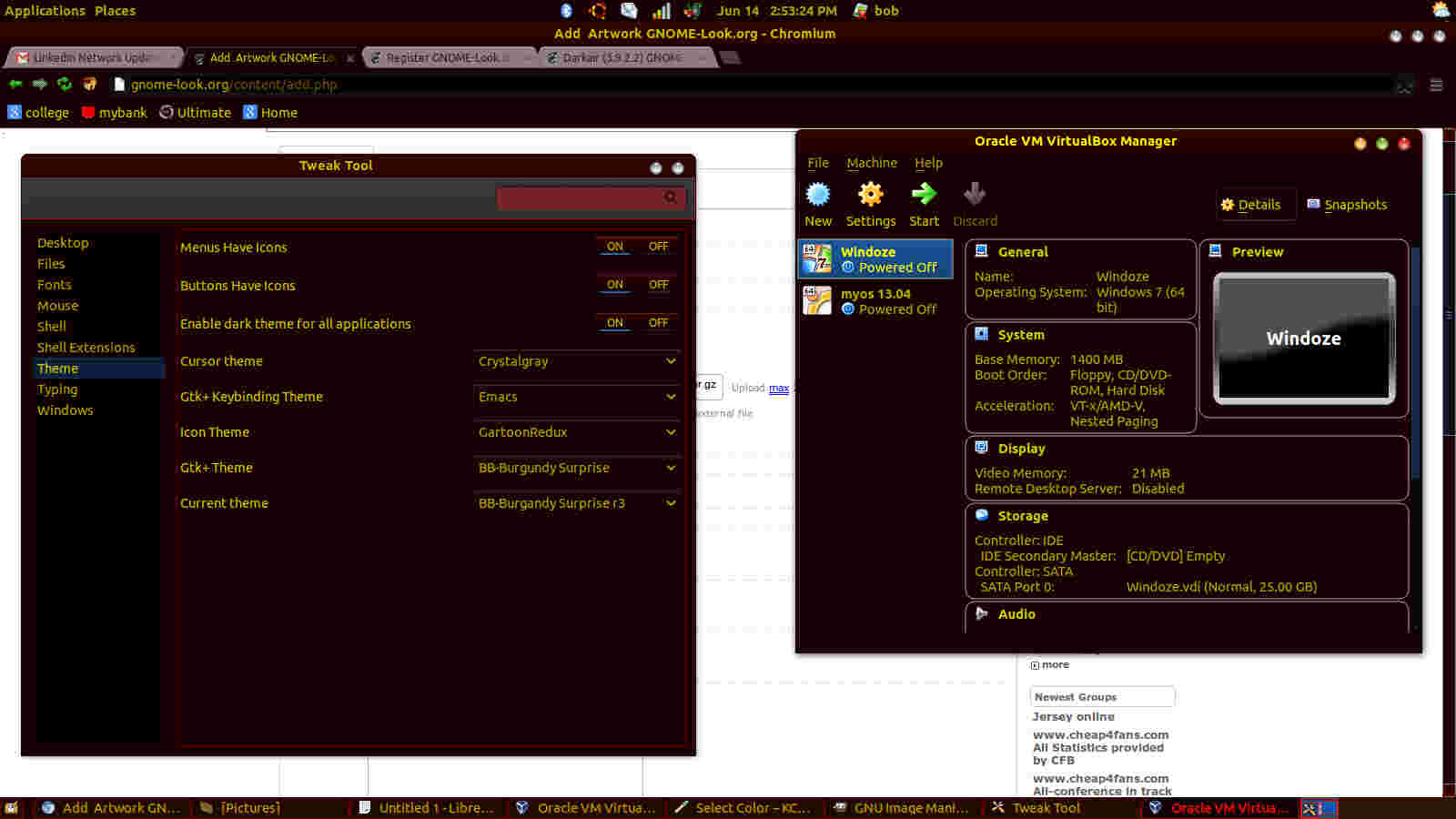The height and width of the screenshot is (819, 1456).
Task: Open Help menu in VirtualBox Manager
Action: pos(928,163)
